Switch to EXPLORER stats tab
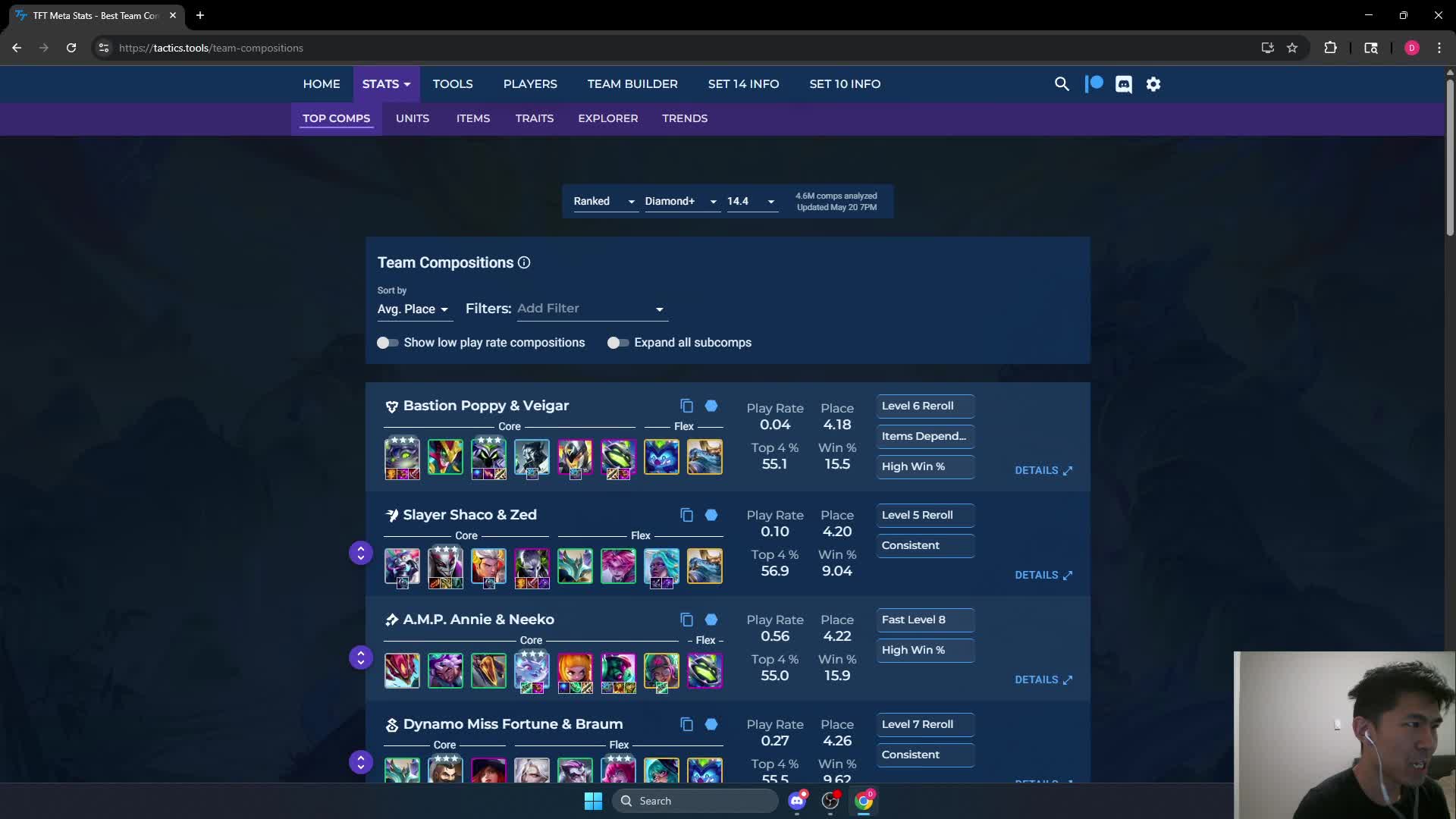This screenshot has width=1456, height=819. pos(608,118)
